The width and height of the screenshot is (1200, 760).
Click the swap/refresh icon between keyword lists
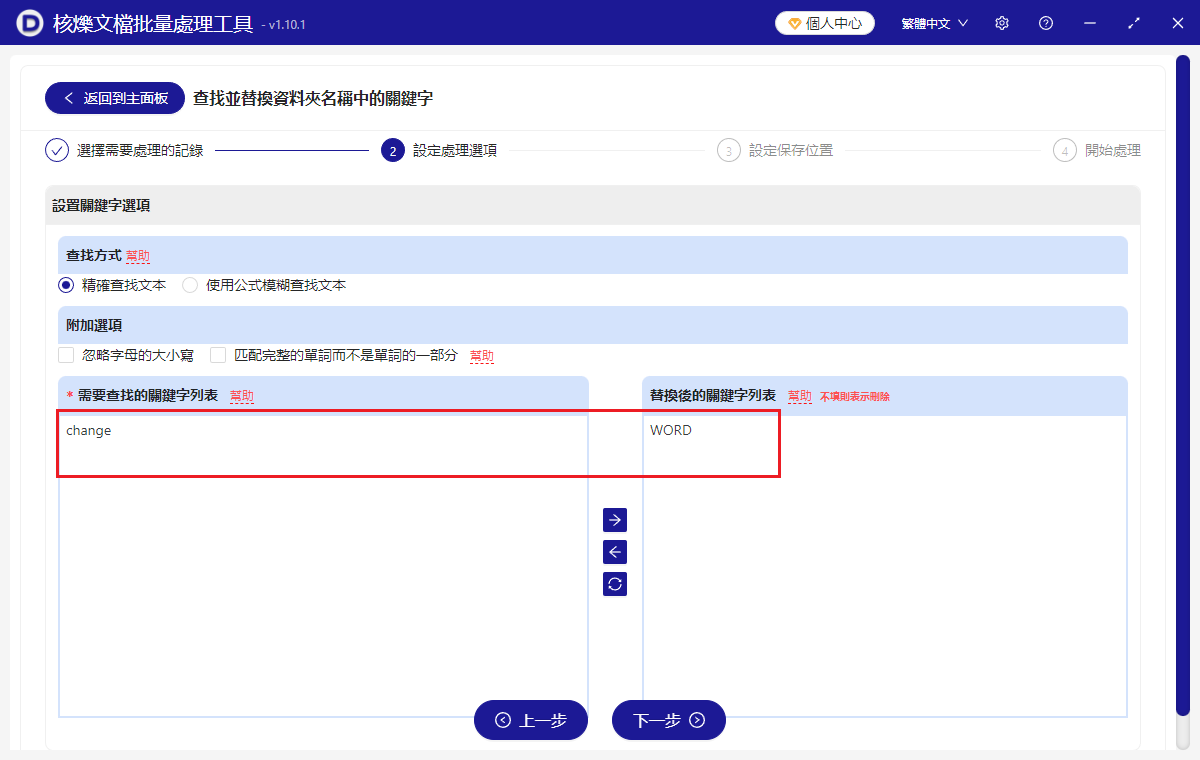point(614,584)
